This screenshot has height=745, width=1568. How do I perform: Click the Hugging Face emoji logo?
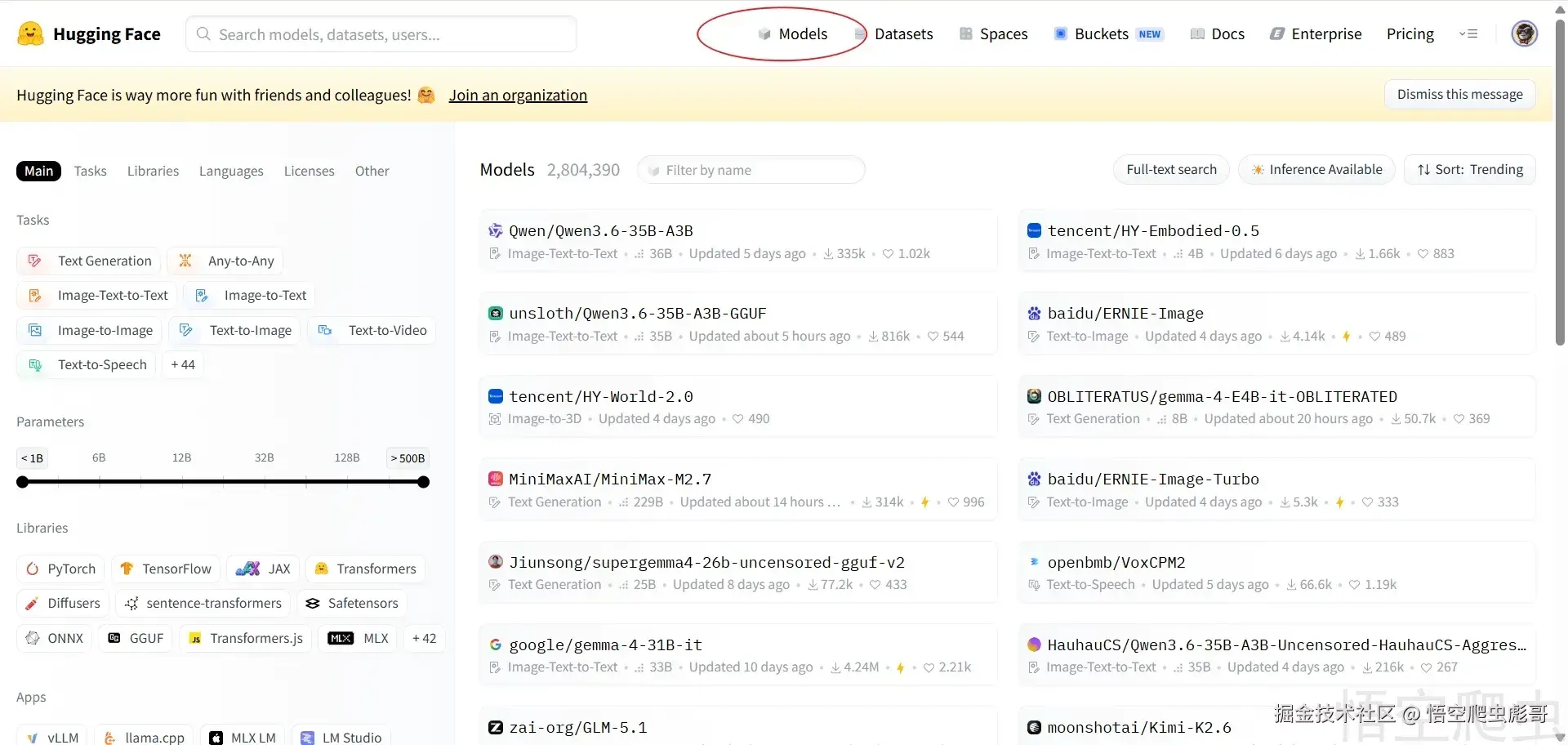coord(30,33)
